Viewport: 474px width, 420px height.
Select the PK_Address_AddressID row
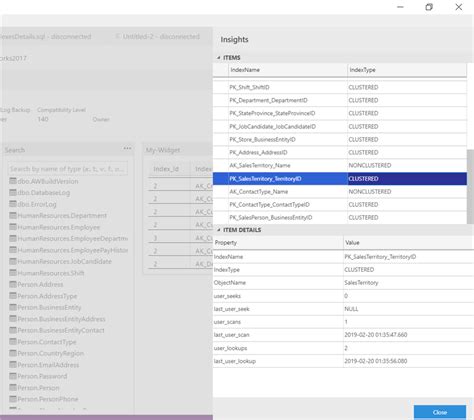[340, 152]
